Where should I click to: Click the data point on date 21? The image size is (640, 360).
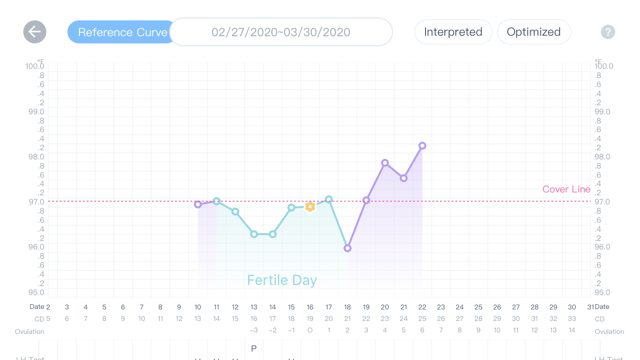pos(404,178)
